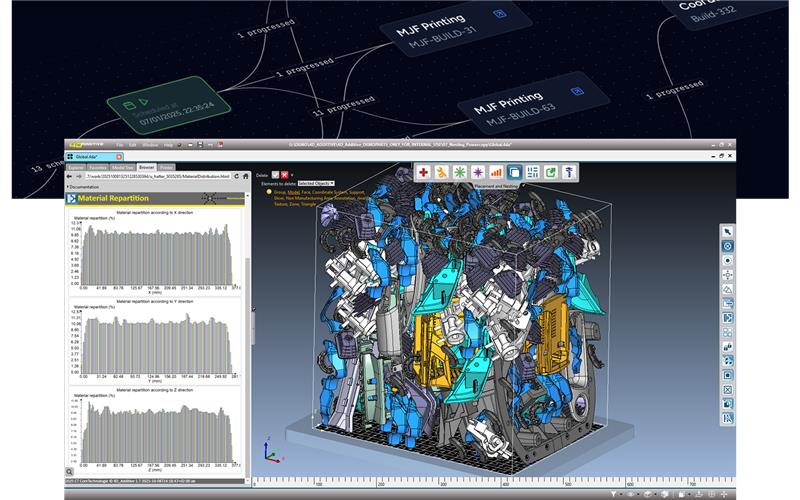This screenshot has height=500, width=800.
Task: Open the Window menu
Action: (147, 146)
